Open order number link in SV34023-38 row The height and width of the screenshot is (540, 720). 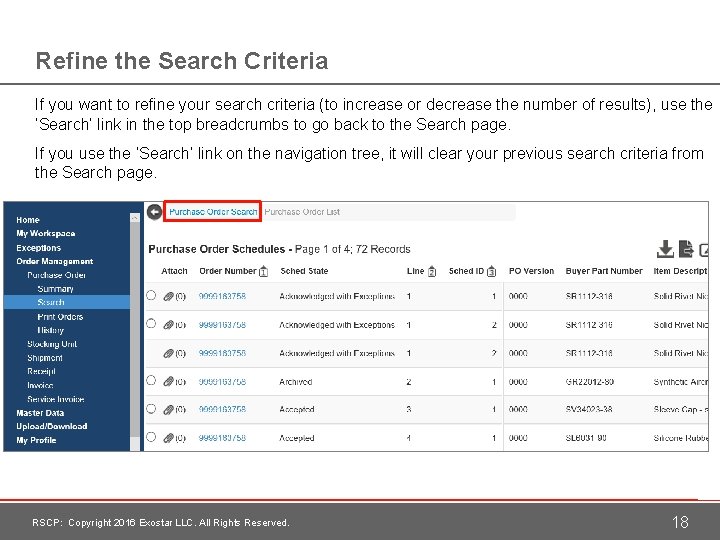pyautogui.click(x=222, y=410)
